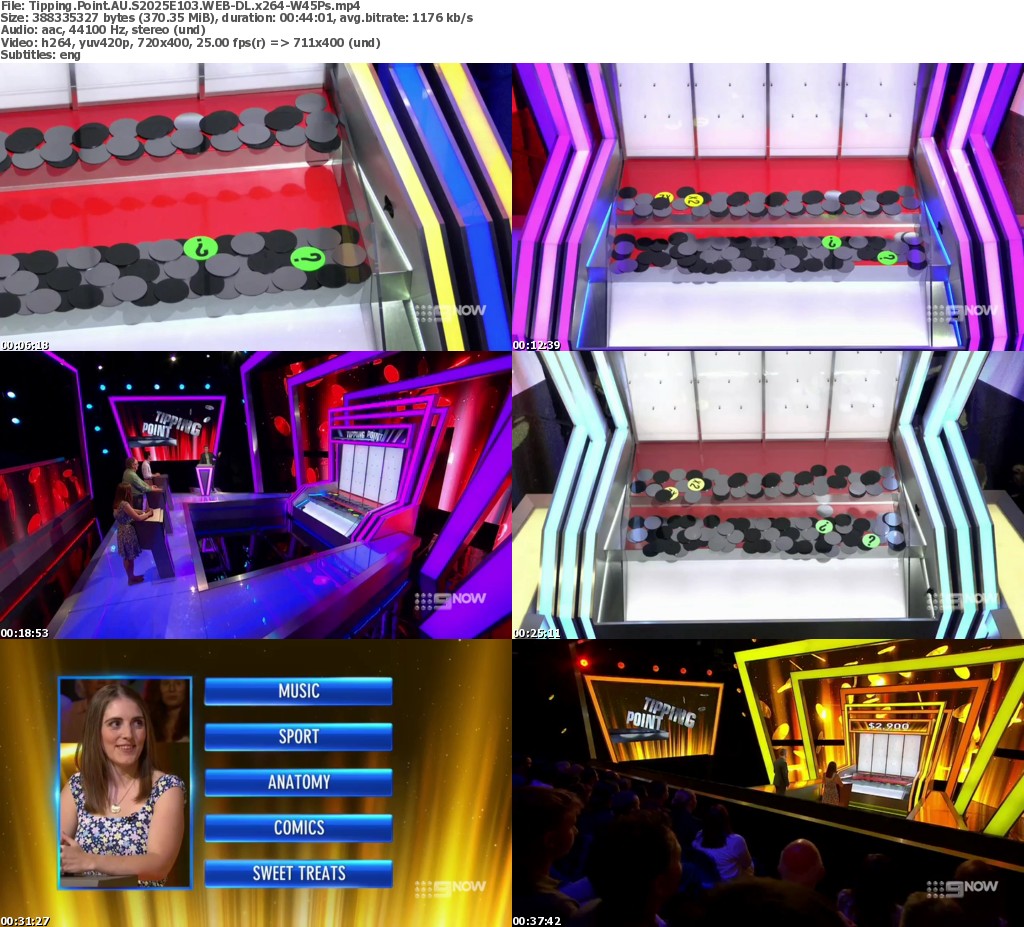Viewport: 1024px width, 927px height.
Task: Click the 00:12:39 timestamp label
Action: pos(537,345)
